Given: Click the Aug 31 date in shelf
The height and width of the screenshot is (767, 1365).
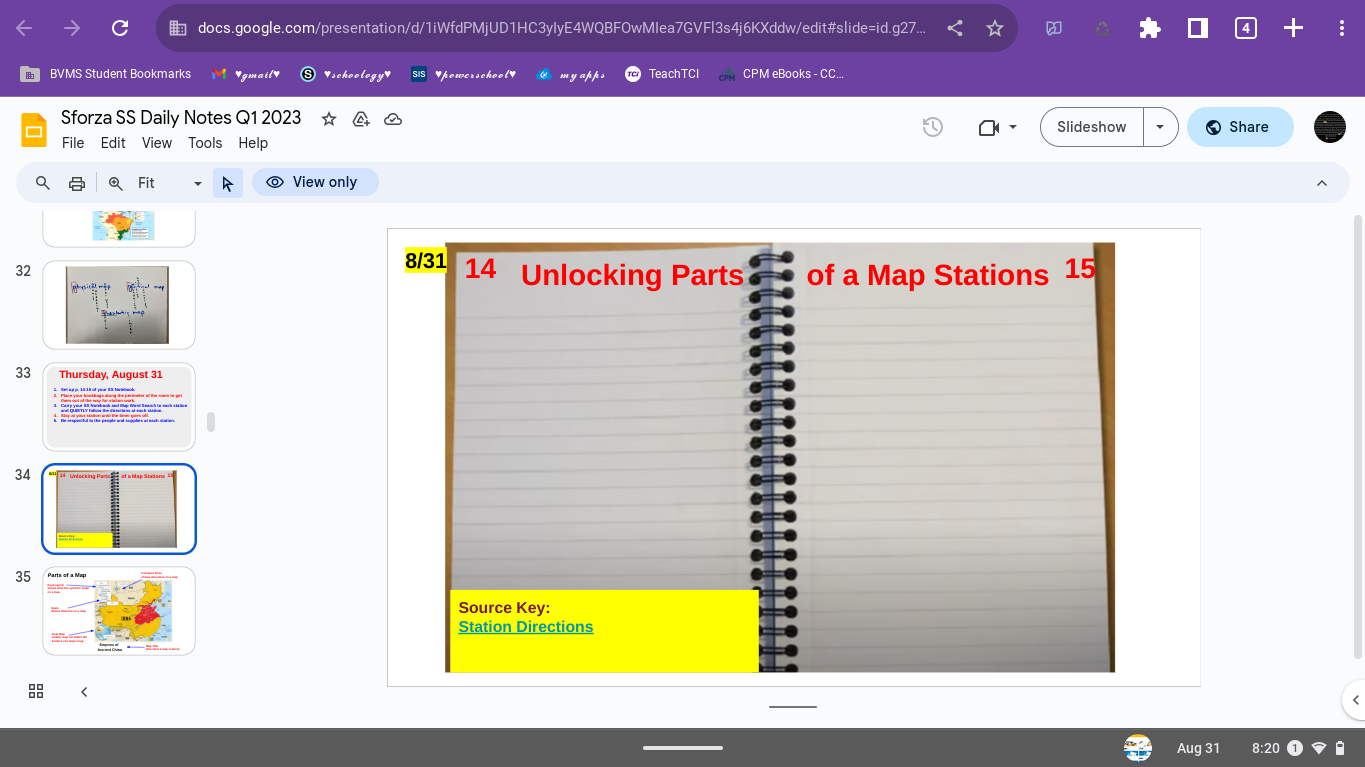Looking at the screenshot, I should click(1199, 748).
